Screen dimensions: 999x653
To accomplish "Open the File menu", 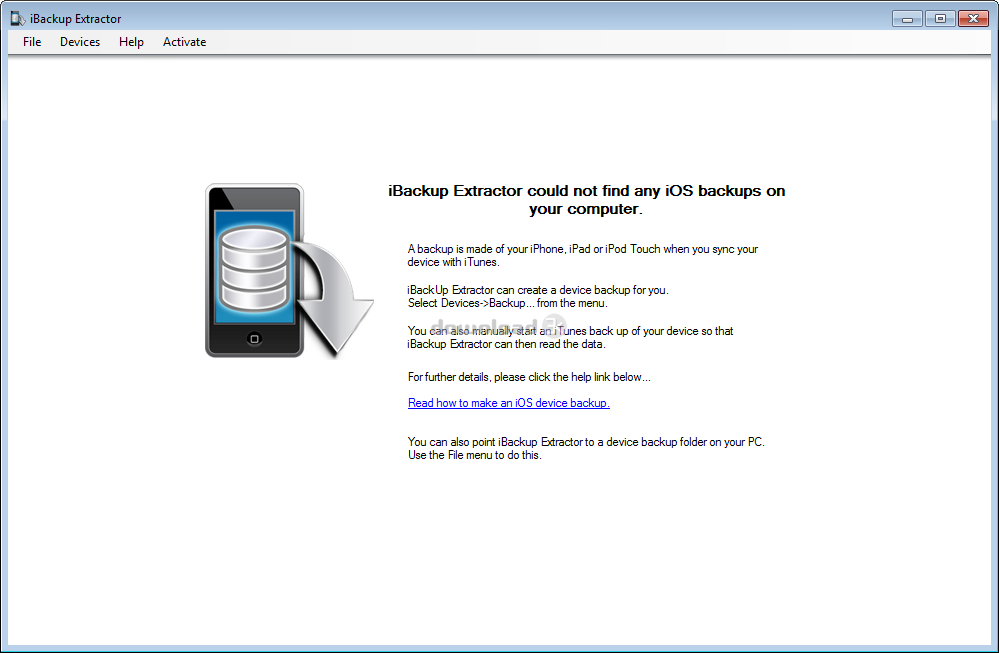I will click(x=32, y=42).
